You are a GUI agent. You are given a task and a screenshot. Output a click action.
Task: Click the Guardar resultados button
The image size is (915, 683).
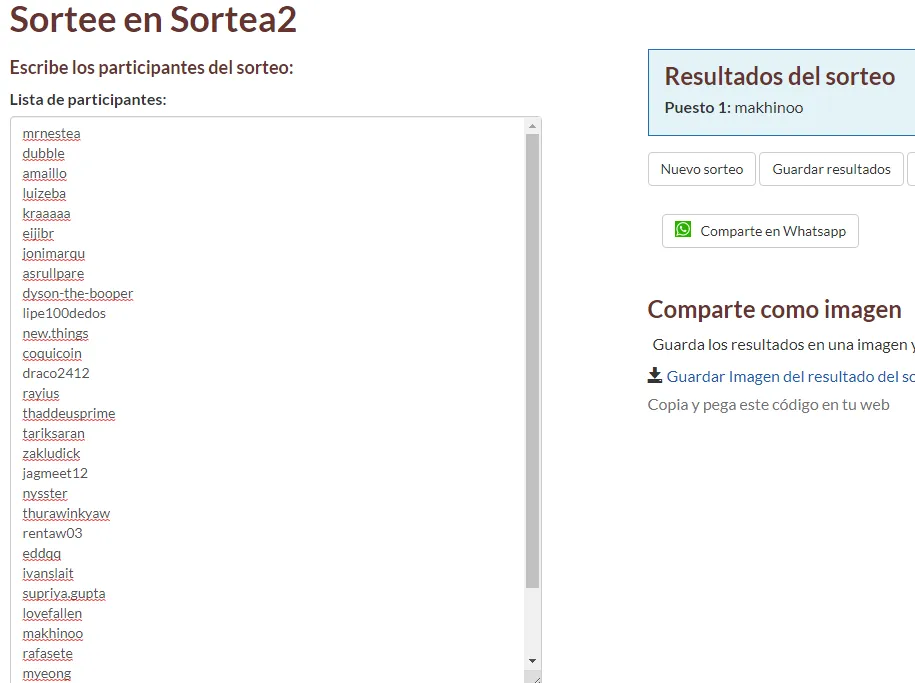(x=831, y=169)
